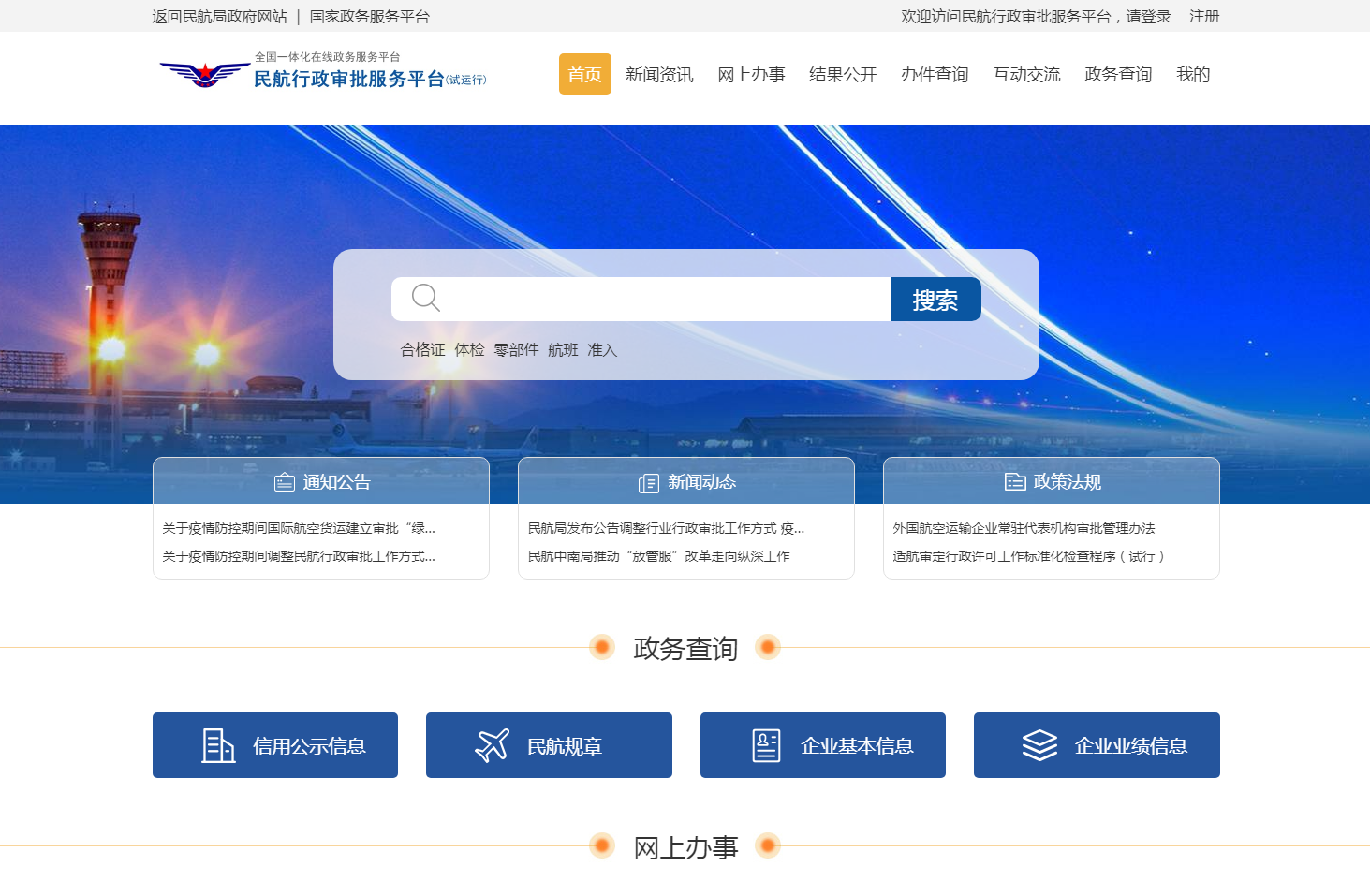Select the 航班 search keyword
1370x896 pixels.
point(564,350)
